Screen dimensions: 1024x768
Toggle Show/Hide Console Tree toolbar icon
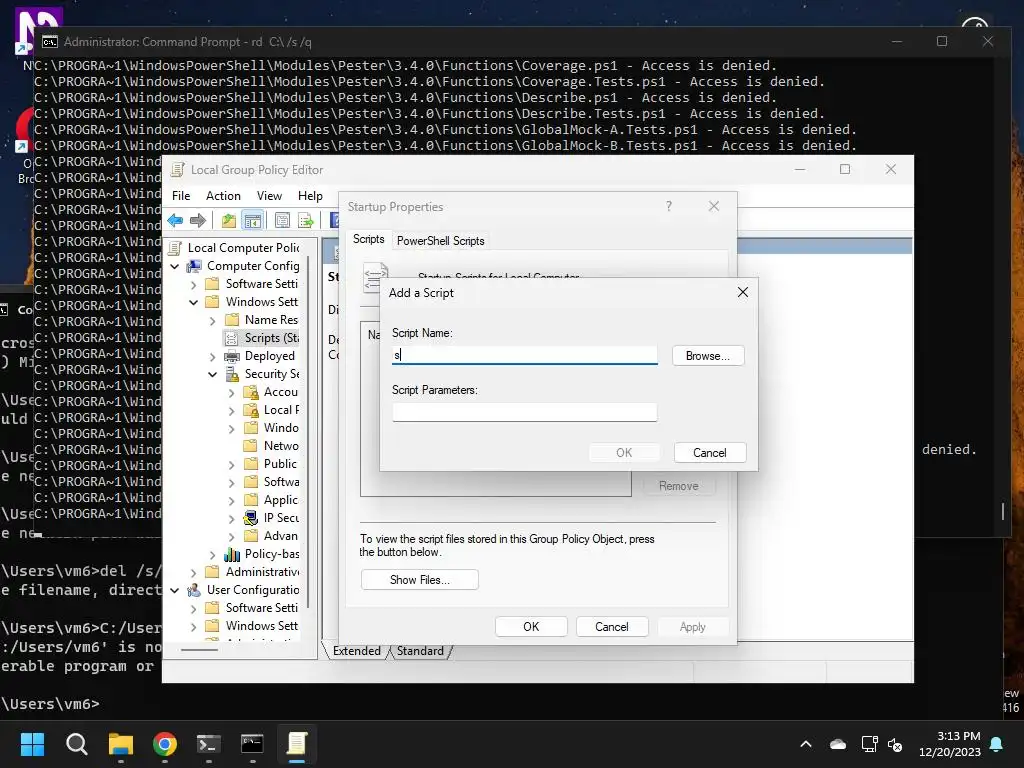tap(253, 221)
